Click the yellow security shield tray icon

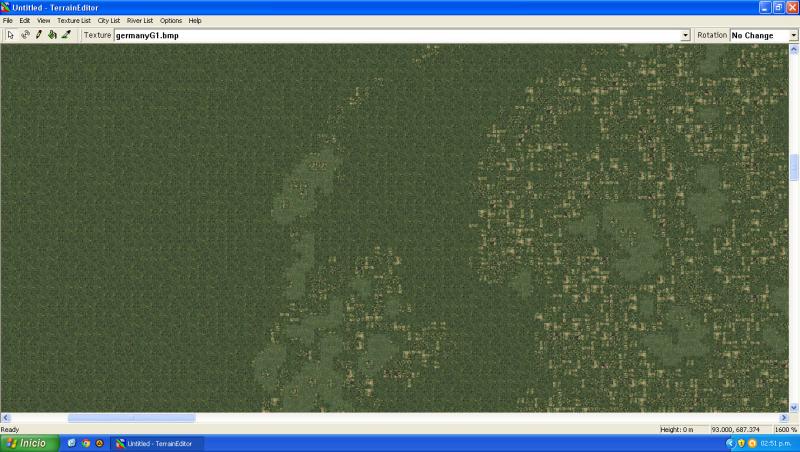(741, 443)
